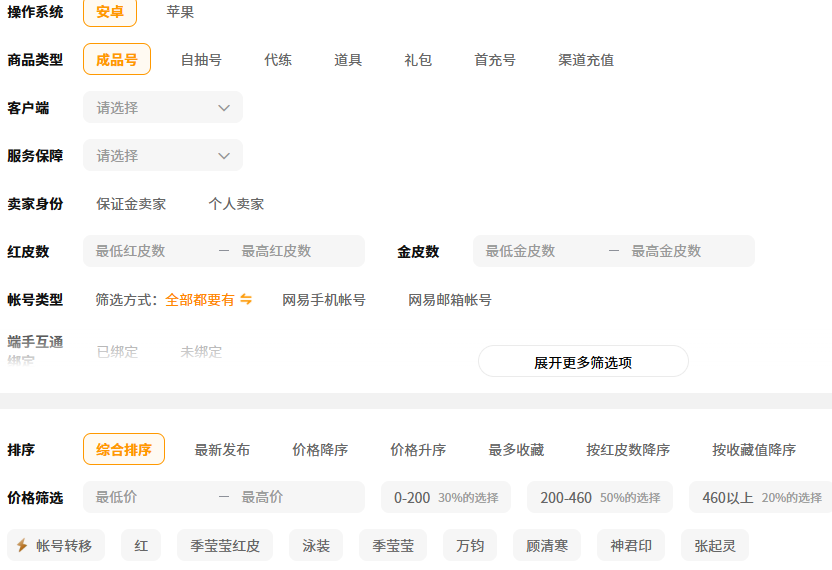Image resolution: width=832 pixels, height=570 pixels.
Task: Open the 客户端 dropdown
Action: point(163,108)
